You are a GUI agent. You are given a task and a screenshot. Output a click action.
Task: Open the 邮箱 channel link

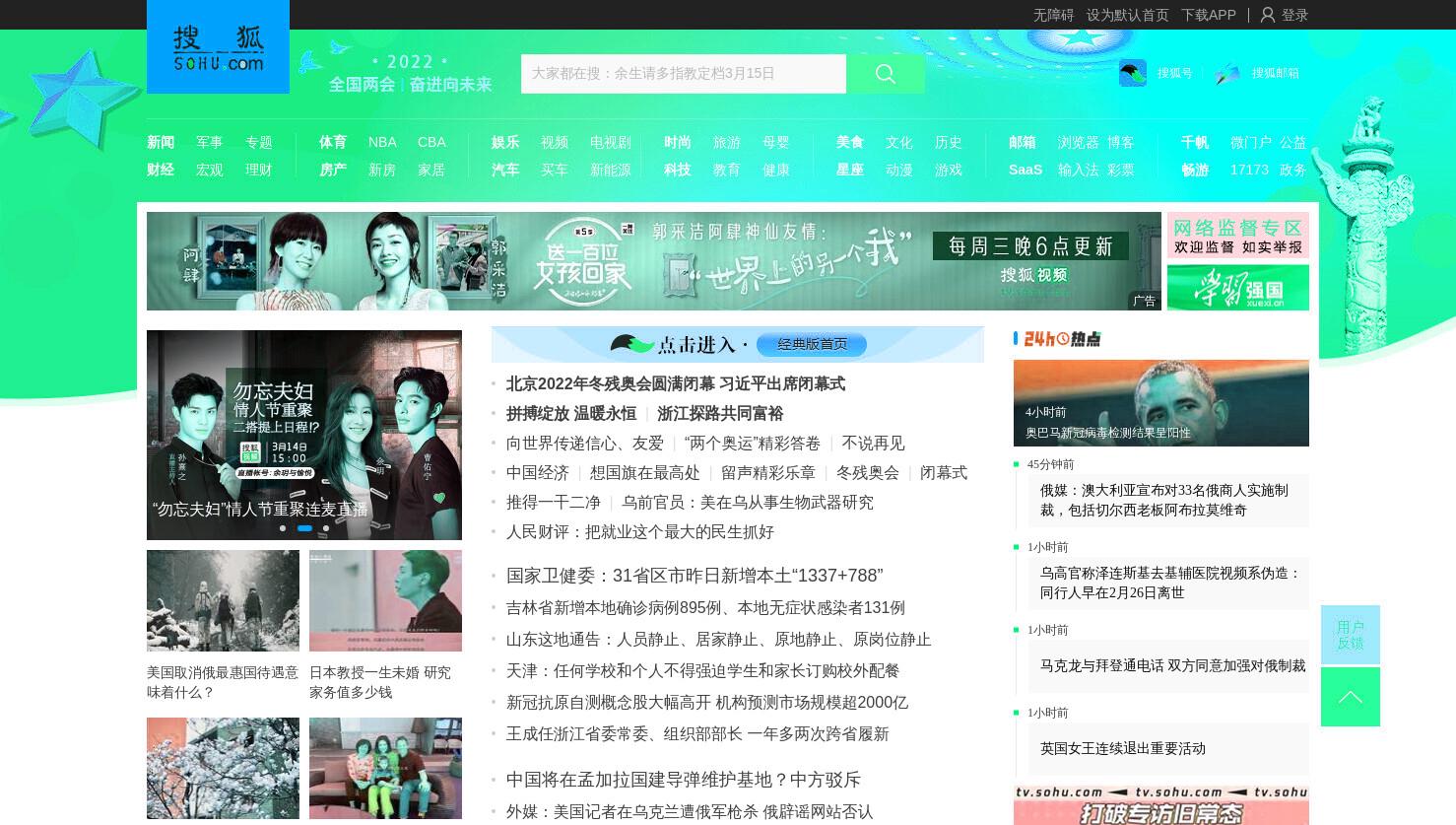pyautogui.click(x=1023, y=142)
